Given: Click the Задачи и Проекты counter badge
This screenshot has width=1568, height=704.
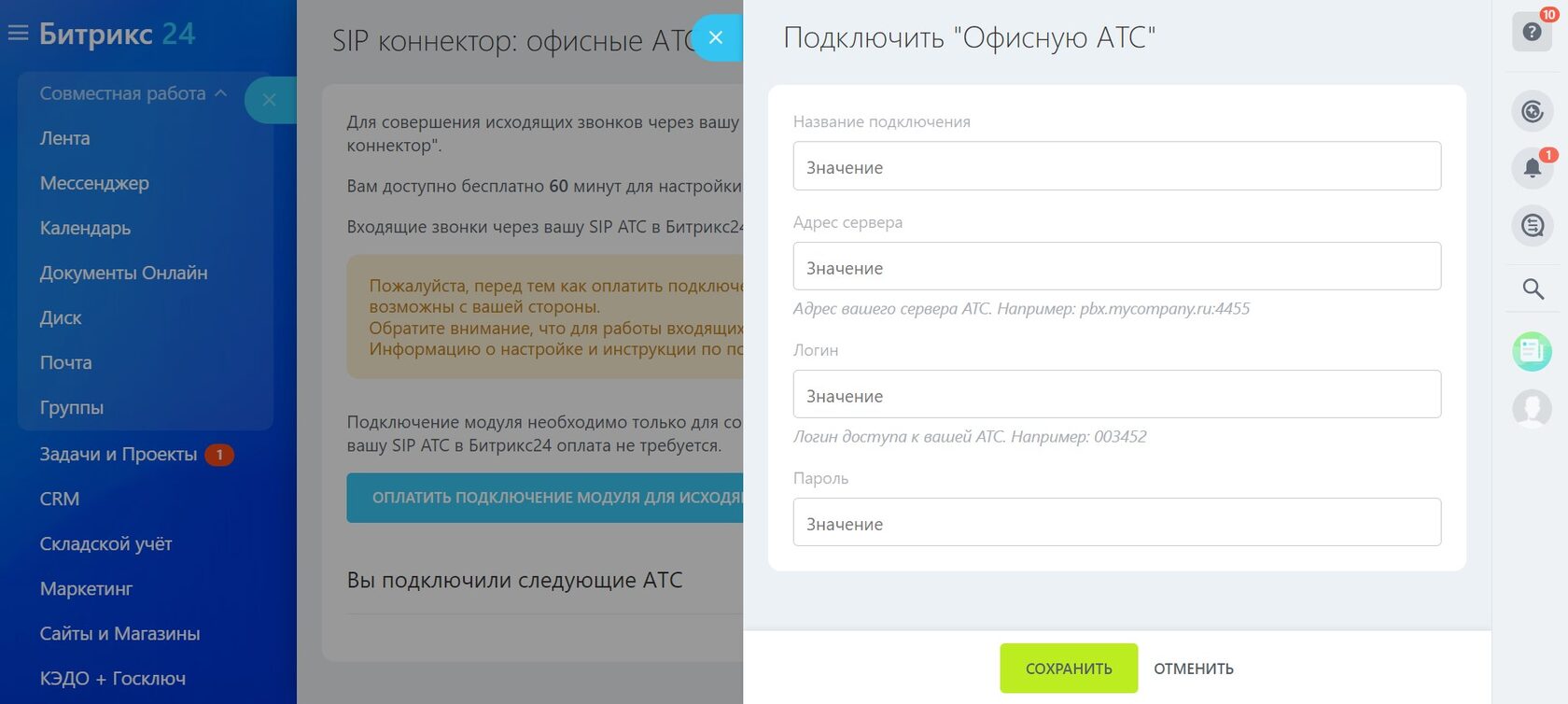Looking at the screenshot, I should click(219, 455).
